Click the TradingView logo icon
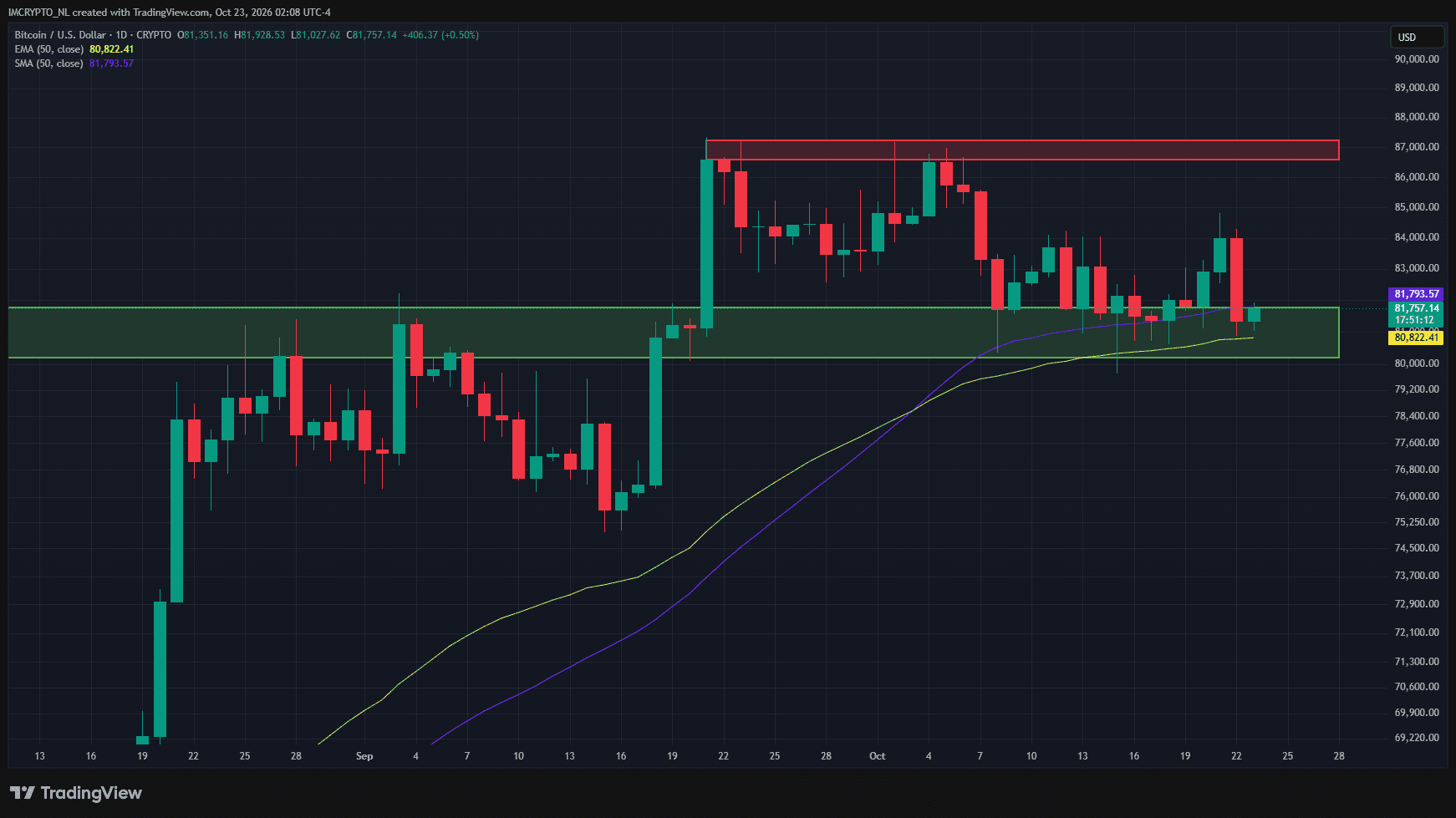This screenshot has width=1456, height=818. pos(23,793)
